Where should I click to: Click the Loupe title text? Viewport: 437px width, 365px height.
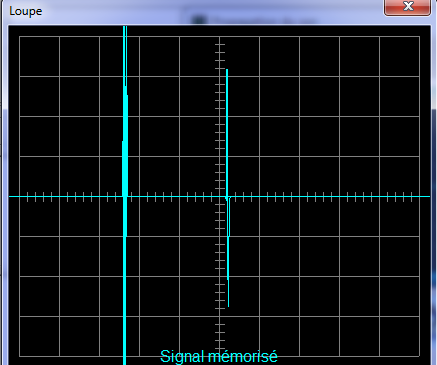pos(26,11)
